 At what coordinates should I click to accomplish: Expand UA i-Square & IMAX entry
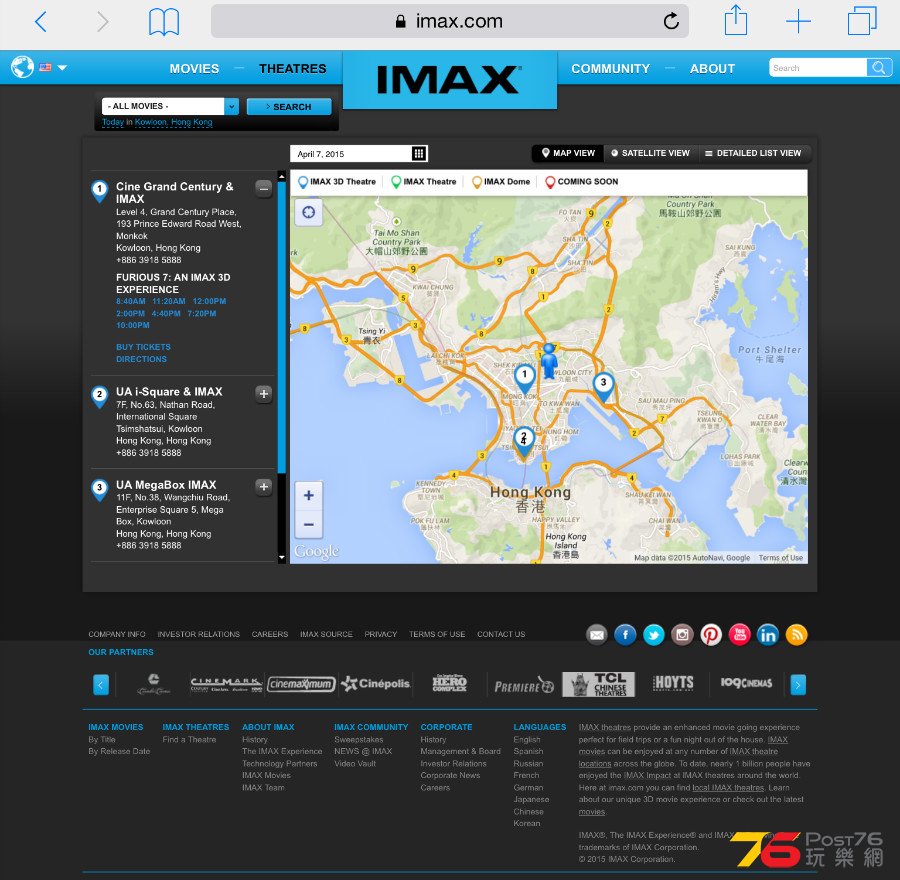263,394
